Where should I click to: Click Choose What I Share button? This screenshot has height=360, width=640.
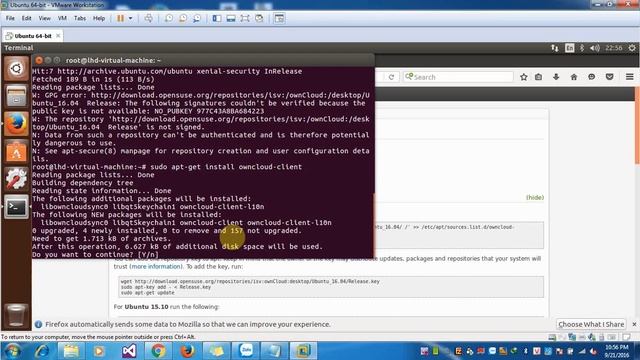[x=591, y=324]
